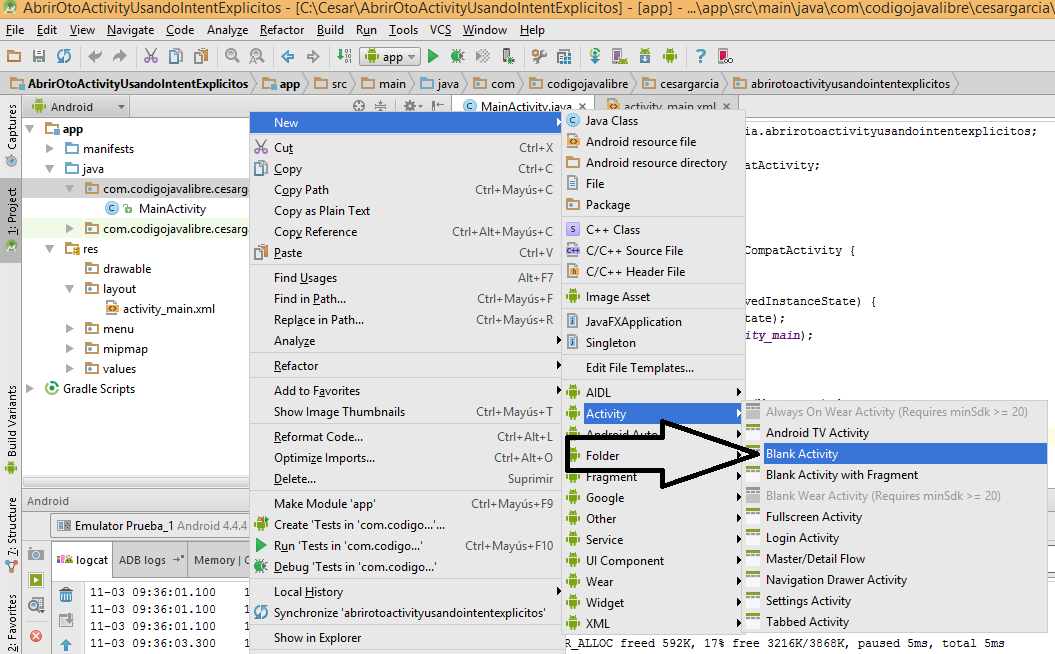Click the Redo arrow icon

120,57
